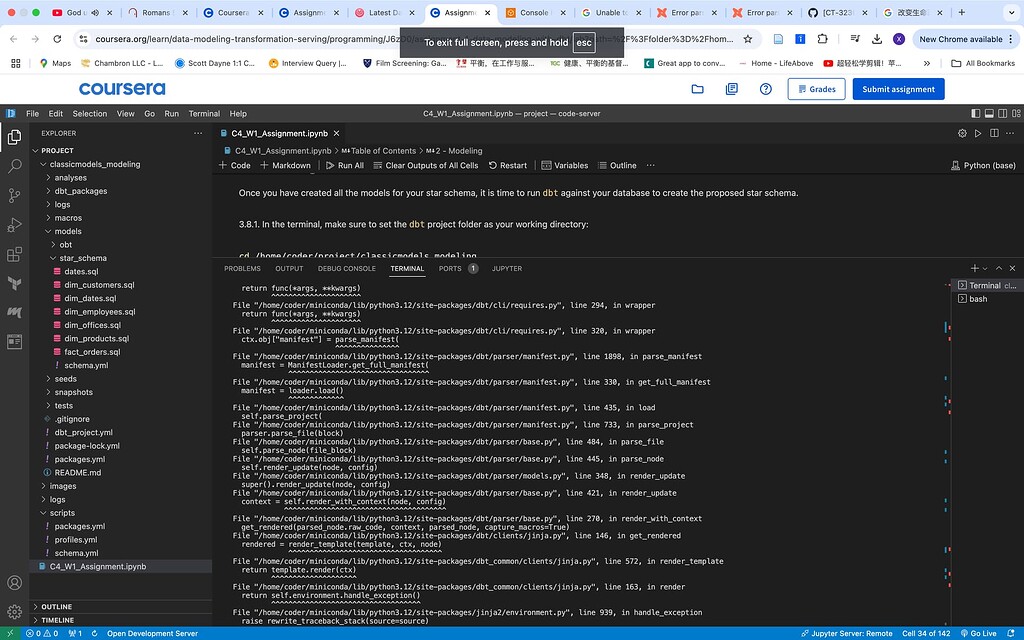This screenshot has height=640, width=1024.
Task: Open the Terminal menu in menu bar
Action: (x=204, y=113)
